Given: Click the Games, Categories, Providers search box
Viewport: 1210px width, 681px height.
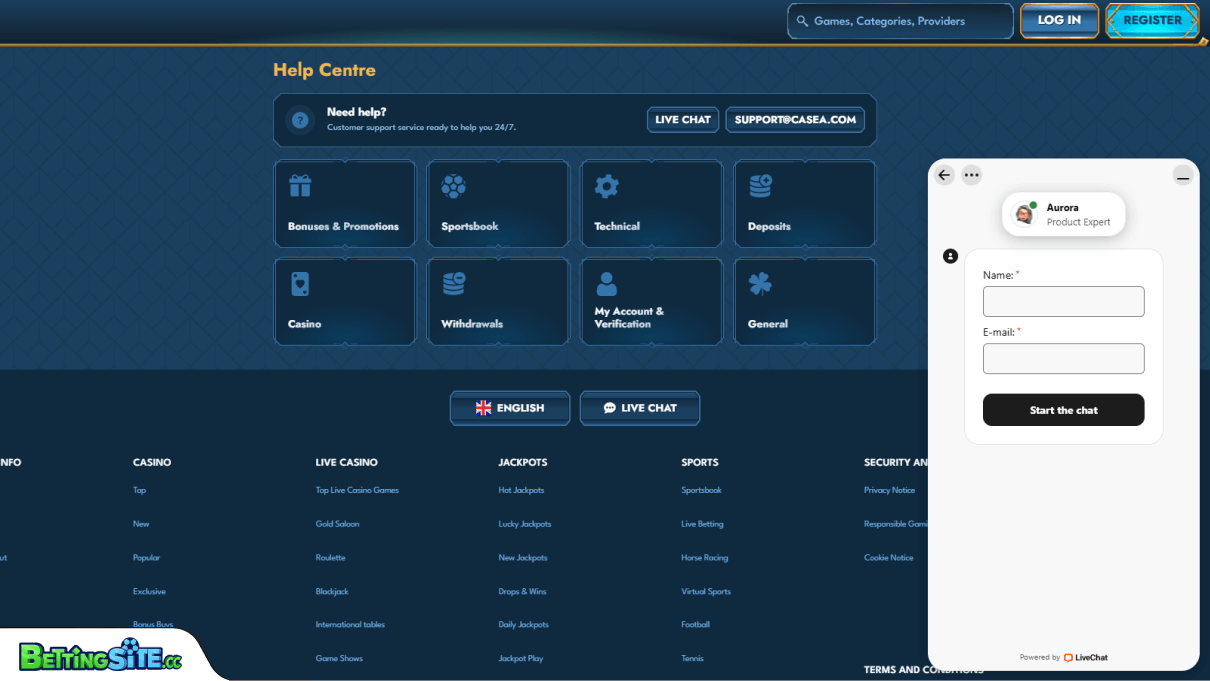Looking at the screenshot, I should pos(900,21).
